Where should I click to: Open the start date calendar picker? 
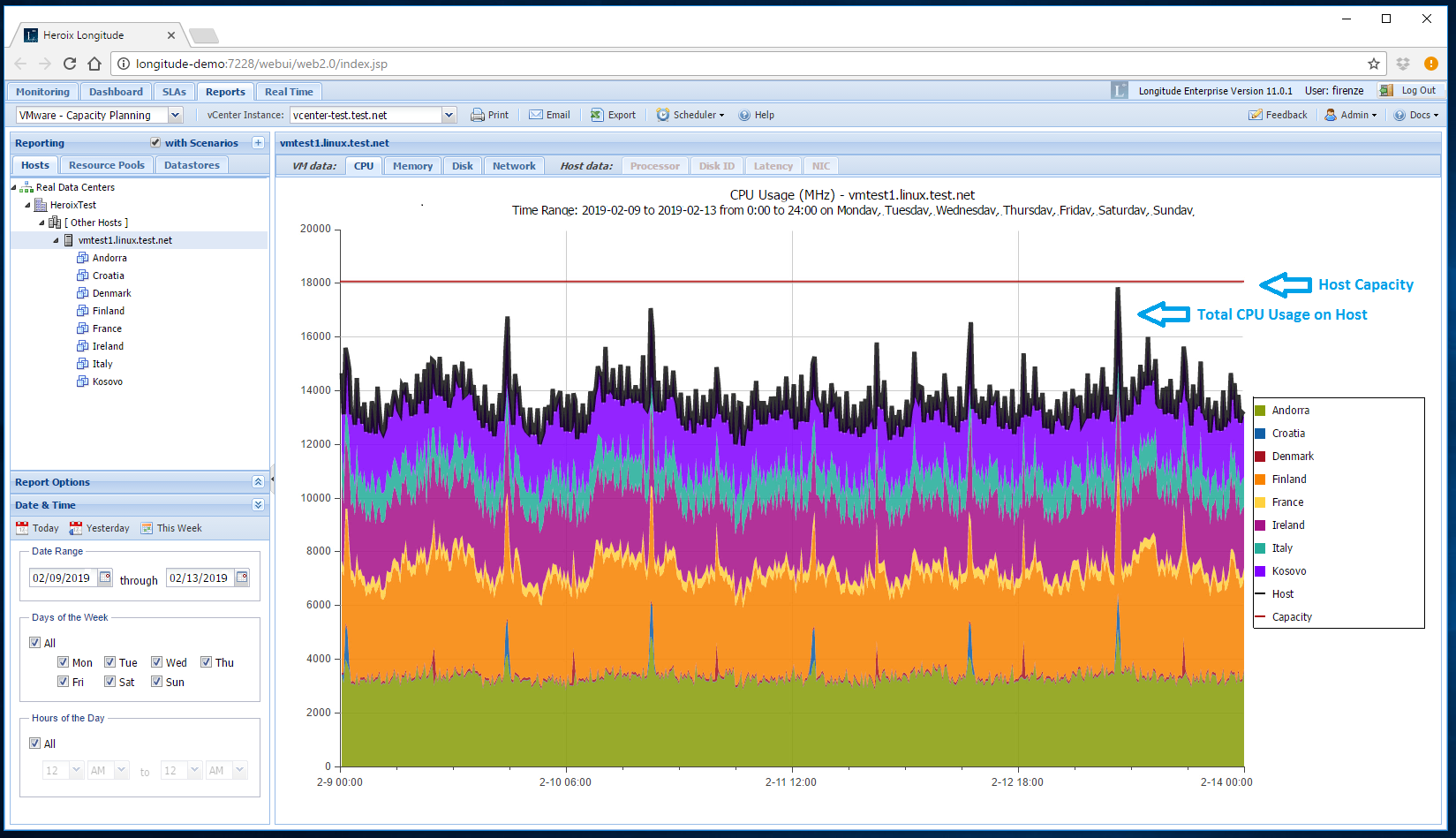[x=105, y=578]
